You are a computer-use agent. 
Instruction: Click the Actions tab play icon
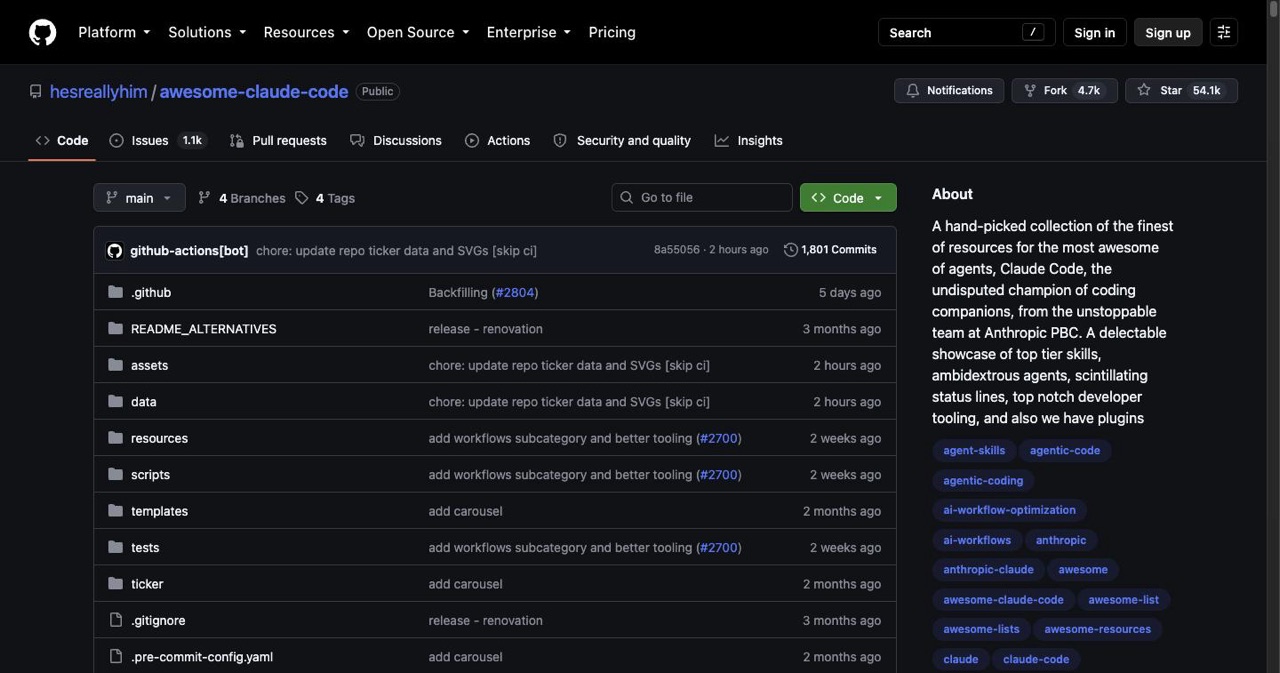pos(472,141)
